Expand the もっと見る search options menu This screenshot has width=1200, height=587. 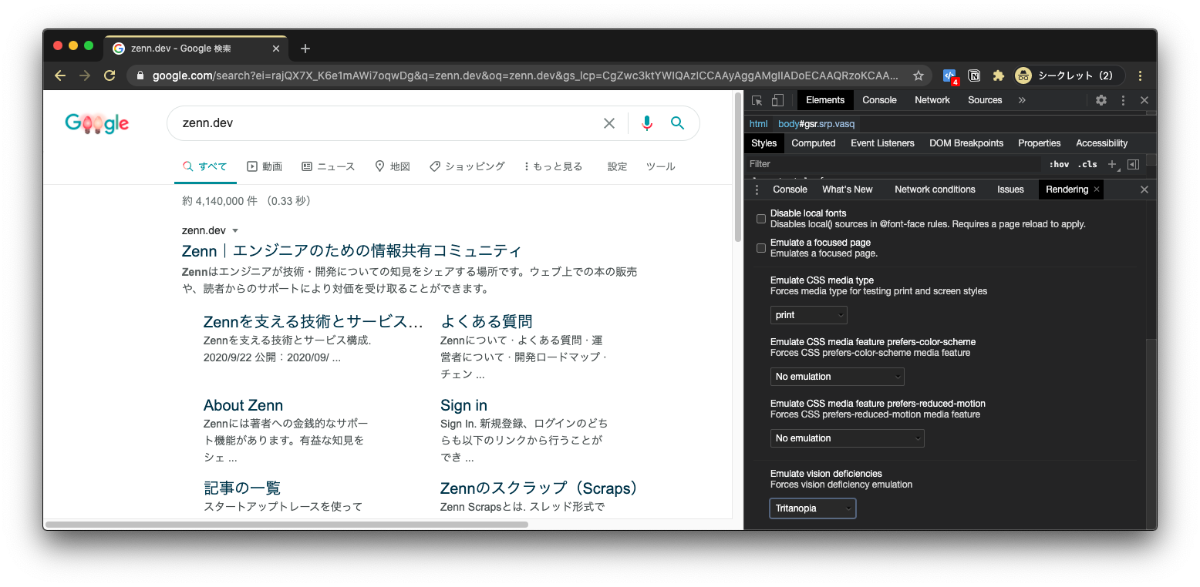553,166
